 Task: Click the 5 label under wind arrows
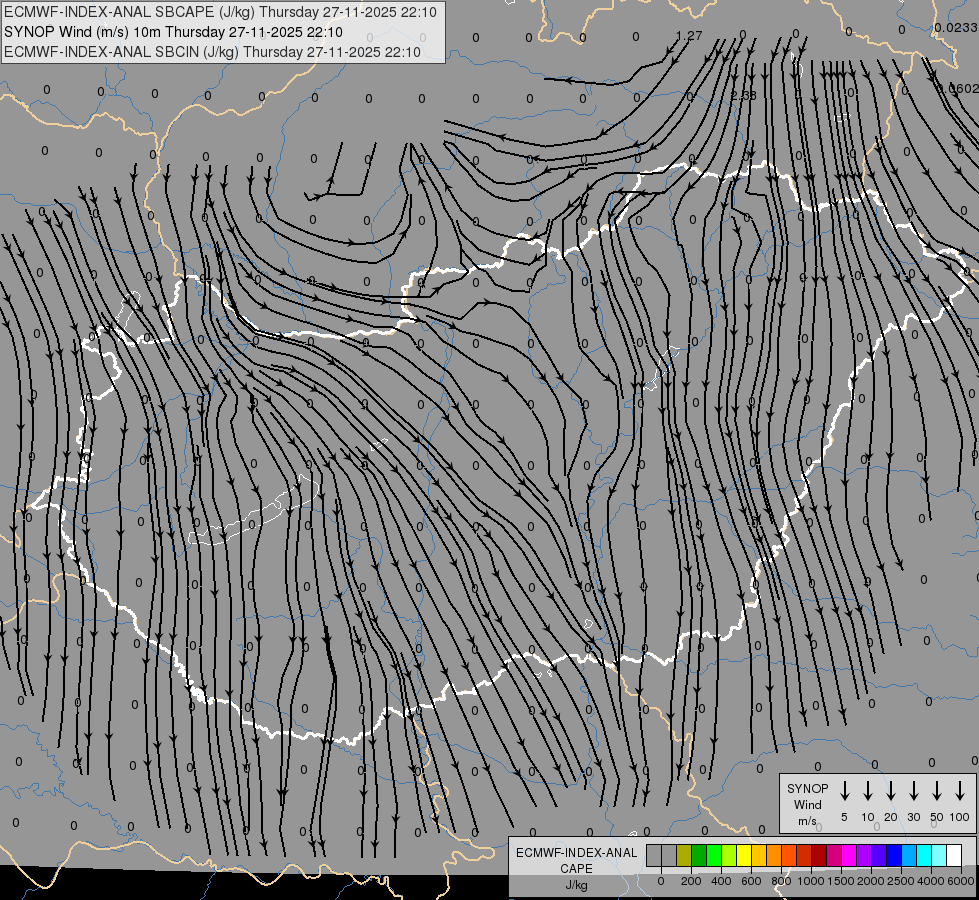[844, 817]
